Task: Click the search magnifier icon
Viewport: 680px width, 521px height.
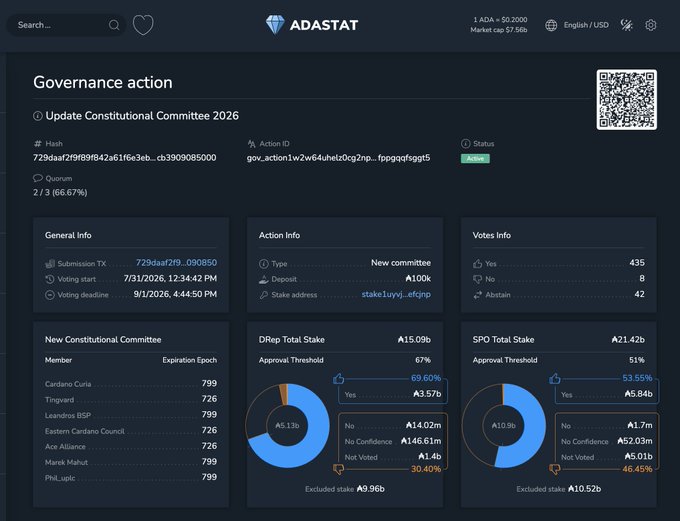Action: coord(114,25)
